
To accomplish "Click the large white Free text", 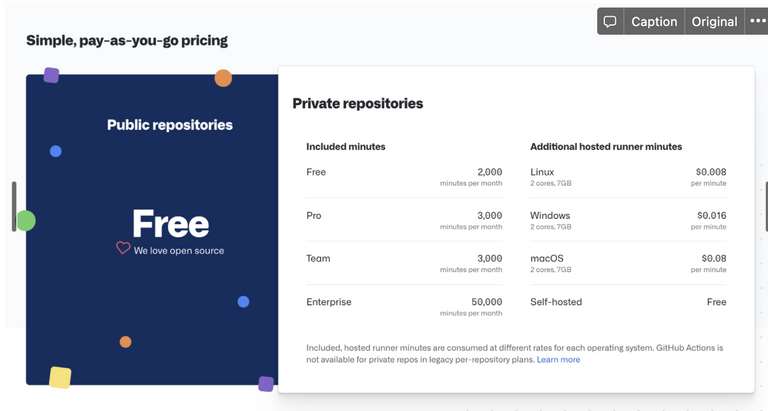I will point(170,224).
